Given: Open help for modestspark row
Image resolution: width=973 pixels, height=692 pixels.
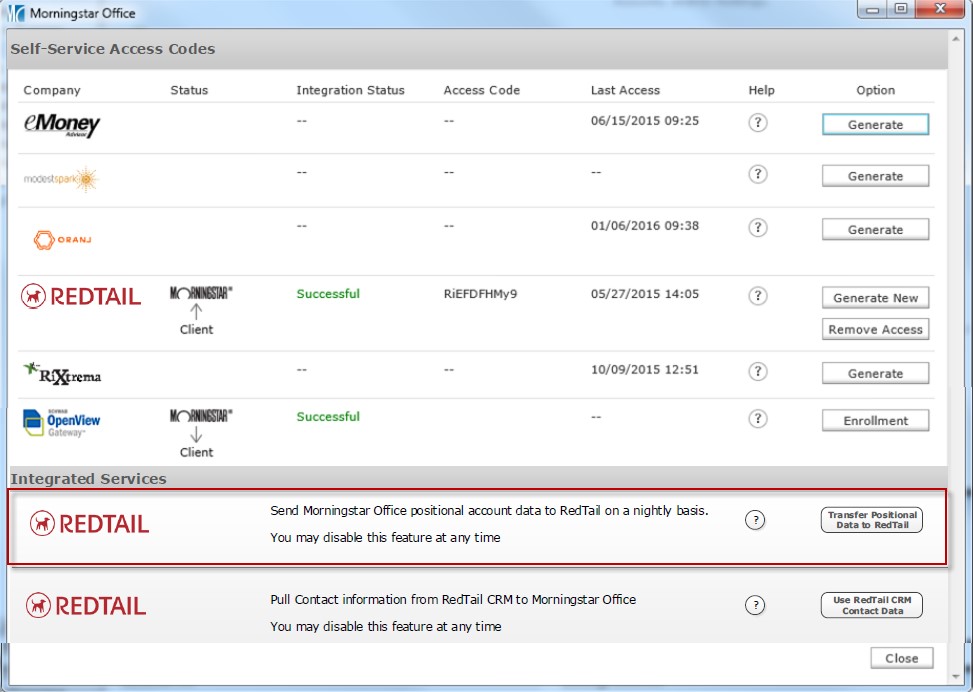Looking at the screenshot, I should point(758,174).
